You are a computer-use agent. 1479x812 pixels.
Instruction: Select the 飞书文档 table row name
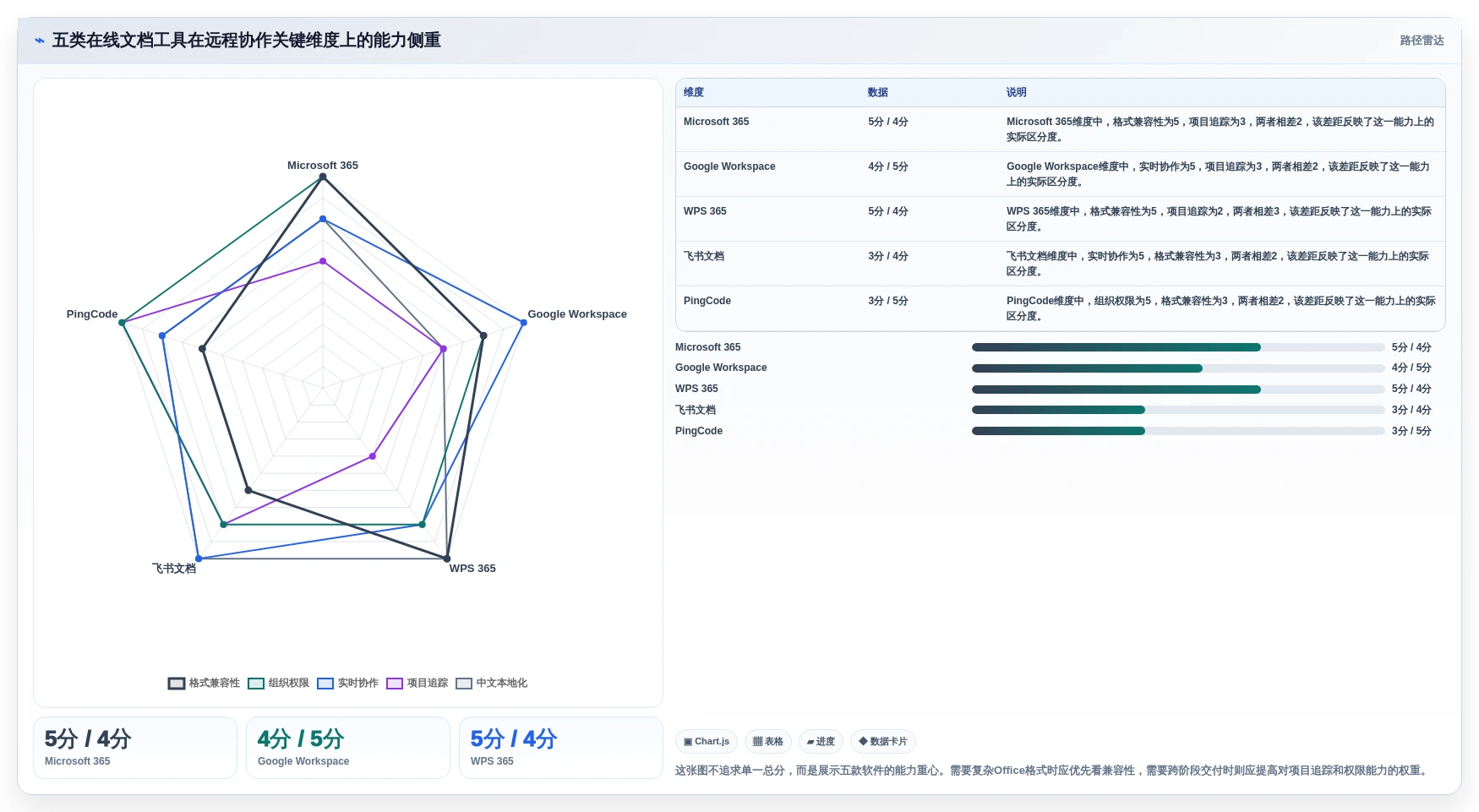tap(704, 256)
